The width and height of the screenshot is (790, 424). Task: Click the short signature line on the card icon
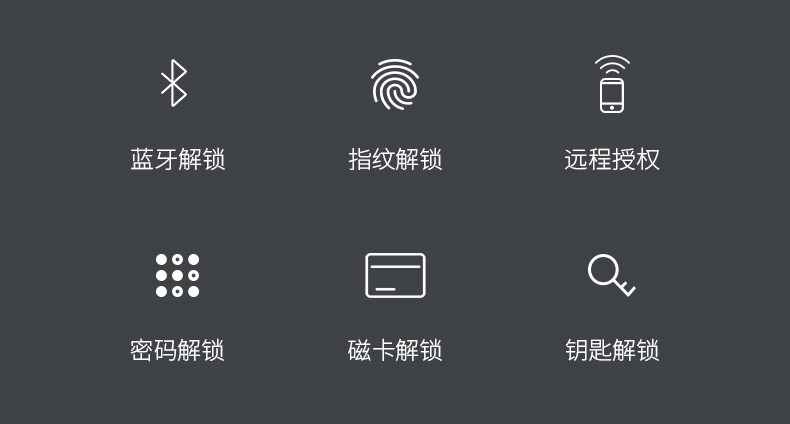[x=385, y=289]
